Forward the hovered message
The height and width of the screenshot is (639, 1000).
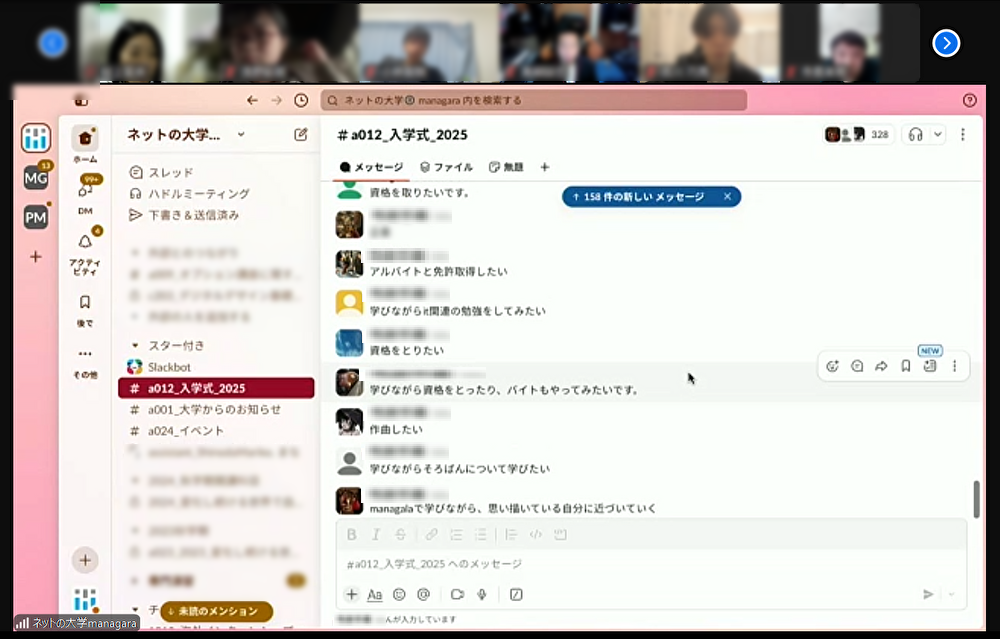click(881, 366)
